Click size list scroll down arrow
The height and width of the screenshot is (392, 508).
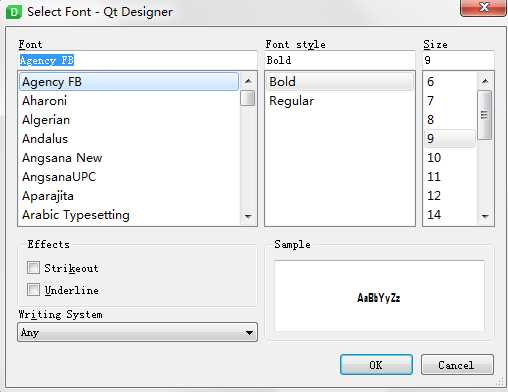pos(485,216)
